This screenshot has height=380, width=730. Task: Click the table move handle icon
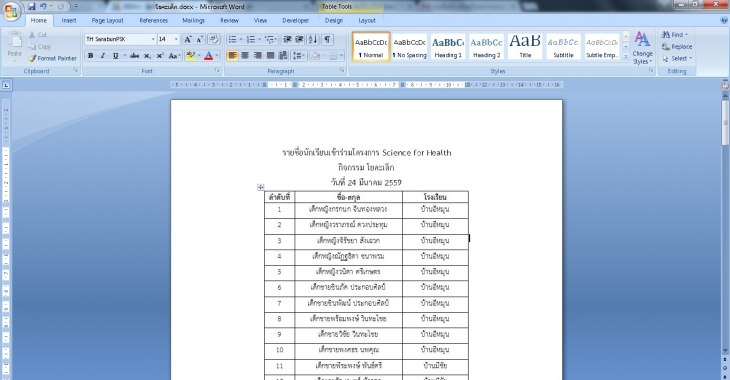pos(261,187)
